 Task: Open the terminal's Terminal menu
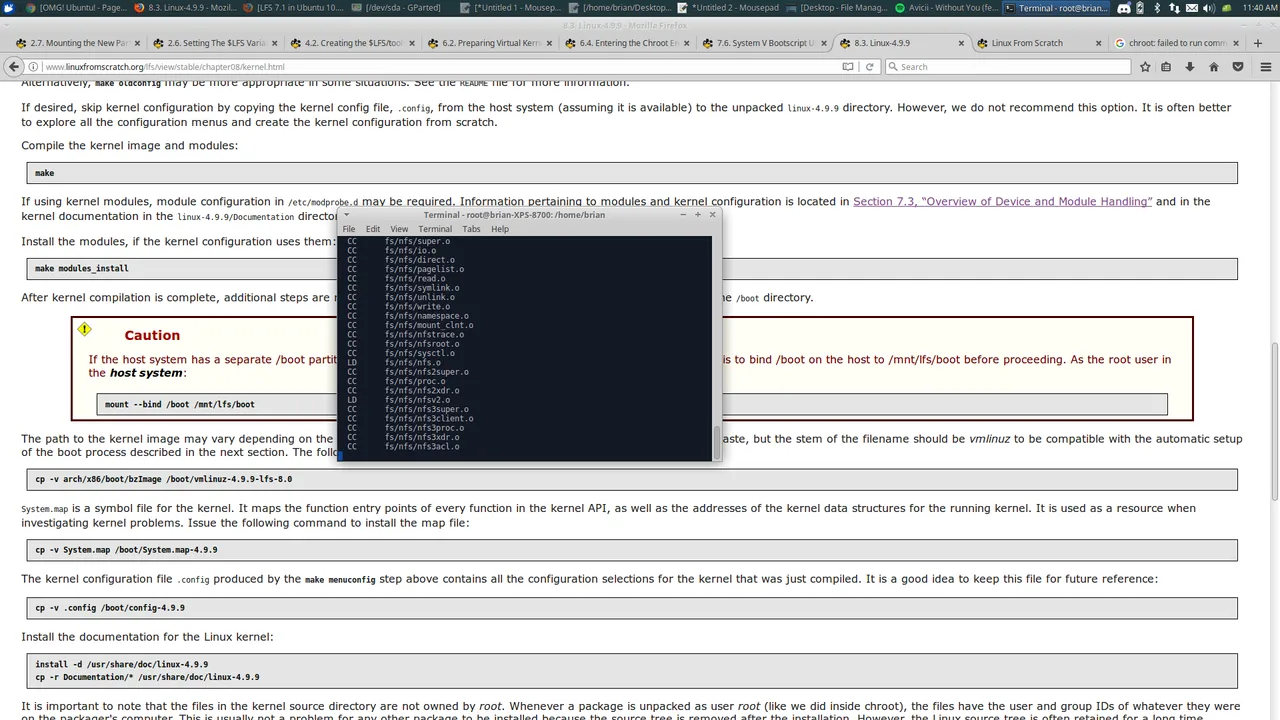435,229
